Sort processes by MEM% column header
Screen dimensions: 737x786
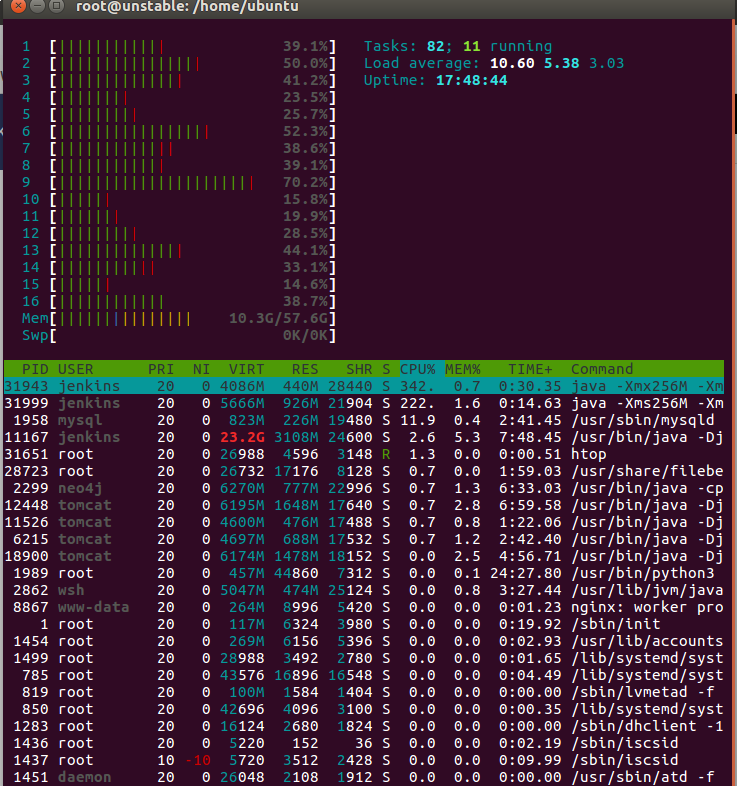click(462, 369)
